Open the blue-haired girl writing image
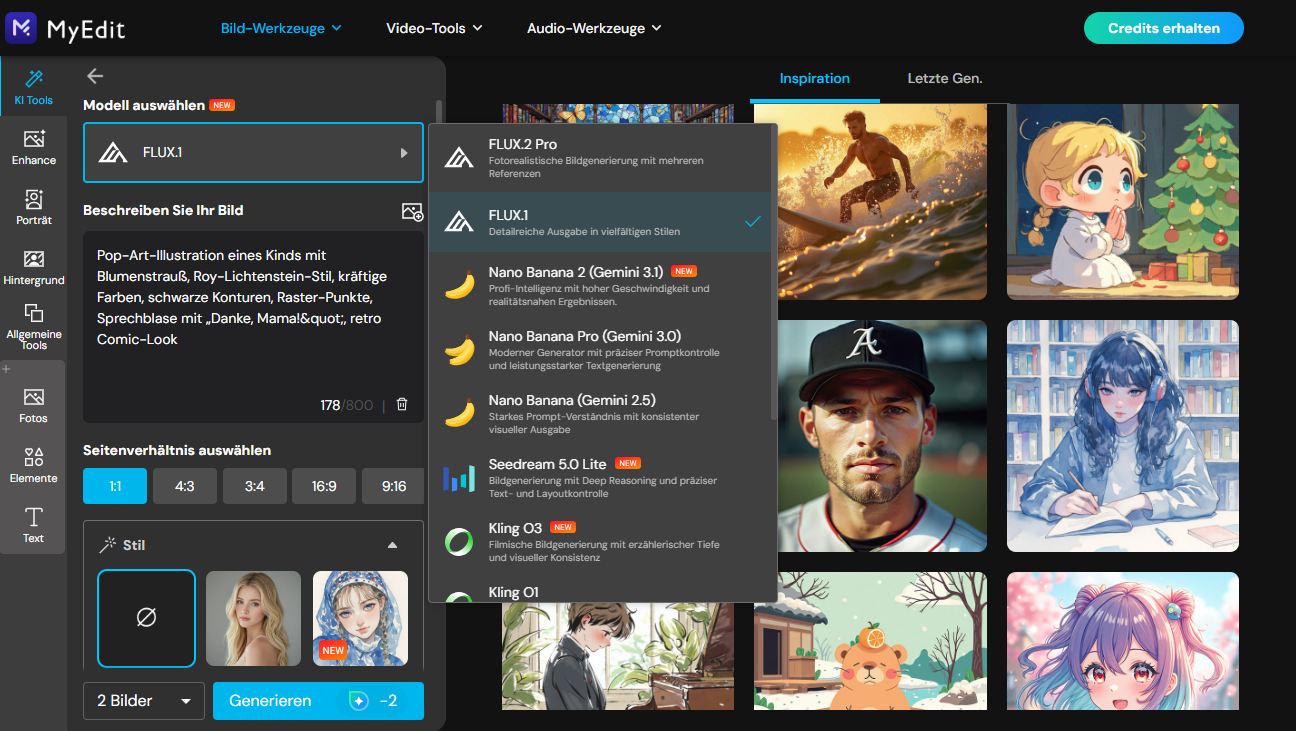 pos(1123,436)
